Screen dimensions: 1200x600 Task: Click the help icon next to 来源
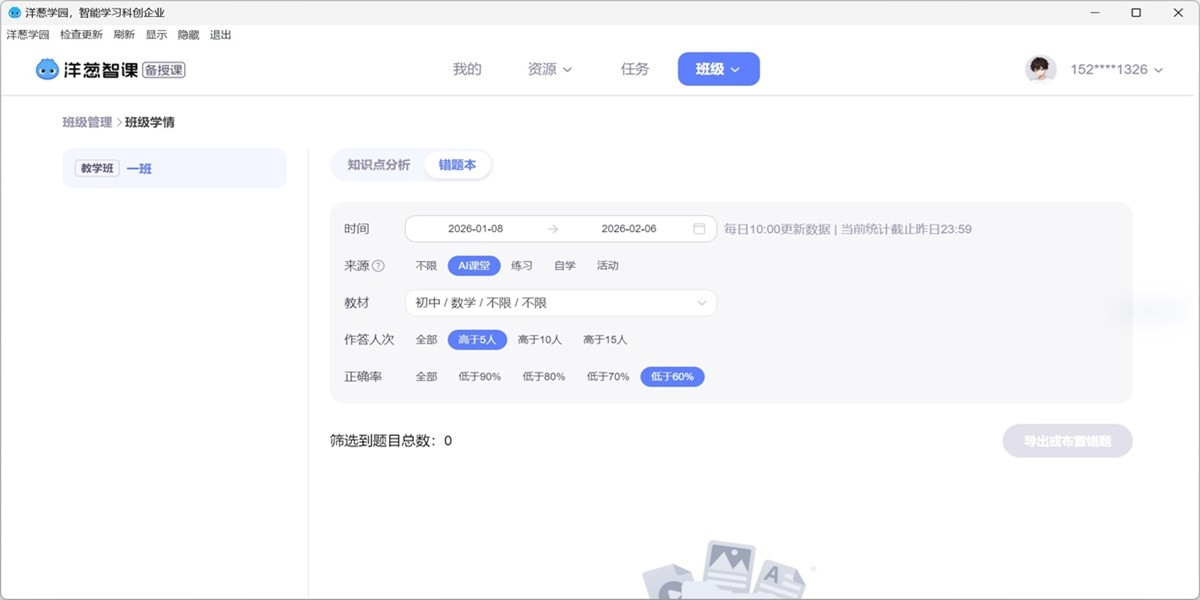(378, 265)
